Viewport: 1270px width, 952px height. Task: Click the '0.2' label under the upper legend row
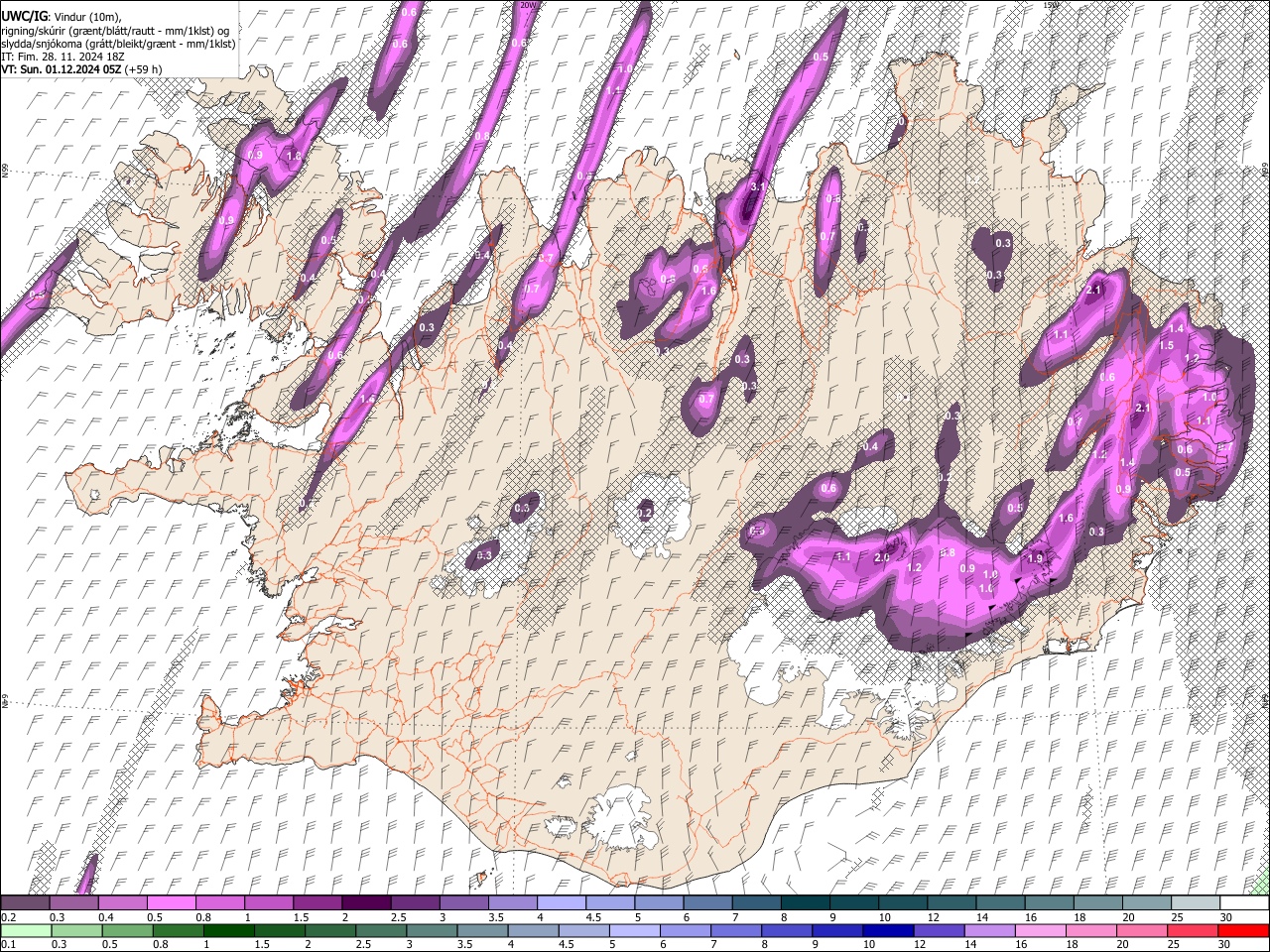[8, 917]
